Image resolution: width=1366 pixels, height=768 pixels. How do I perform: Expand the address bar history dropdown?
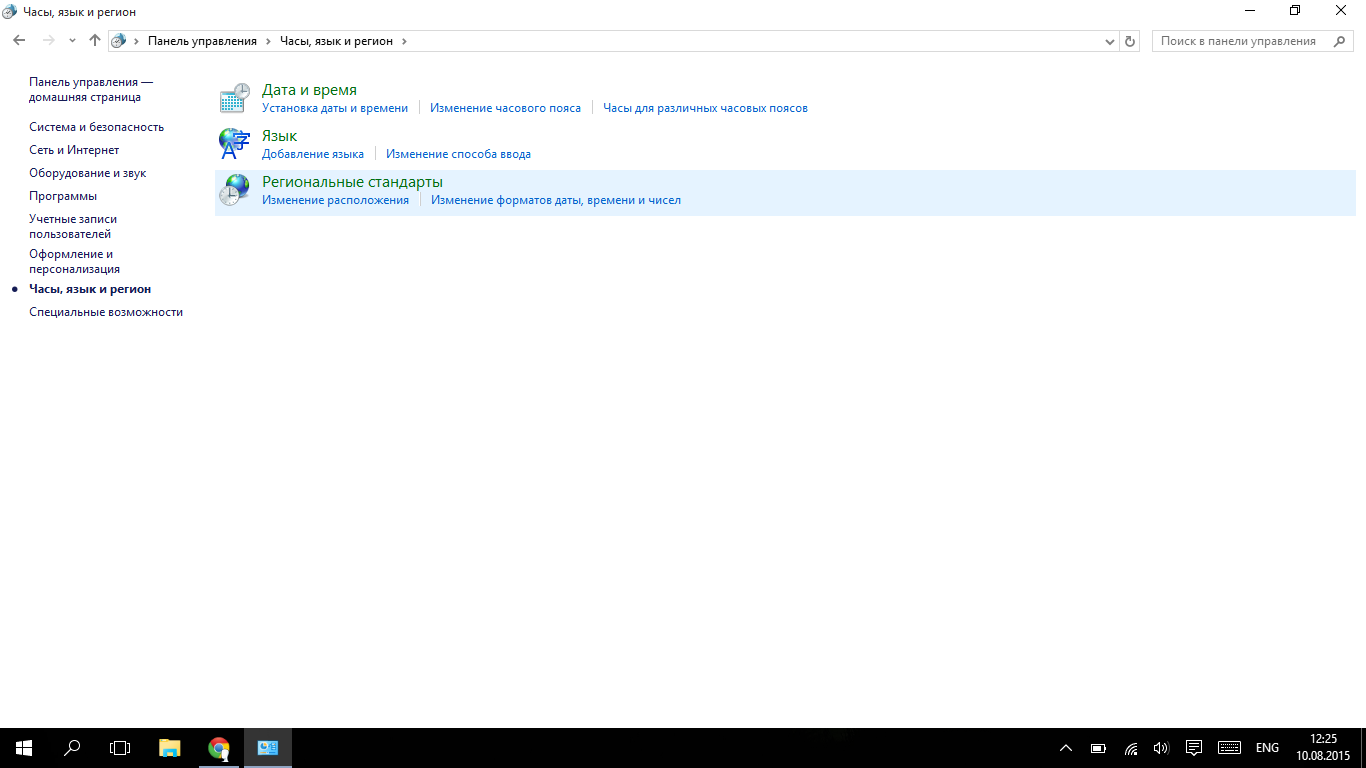[1110, 41]
